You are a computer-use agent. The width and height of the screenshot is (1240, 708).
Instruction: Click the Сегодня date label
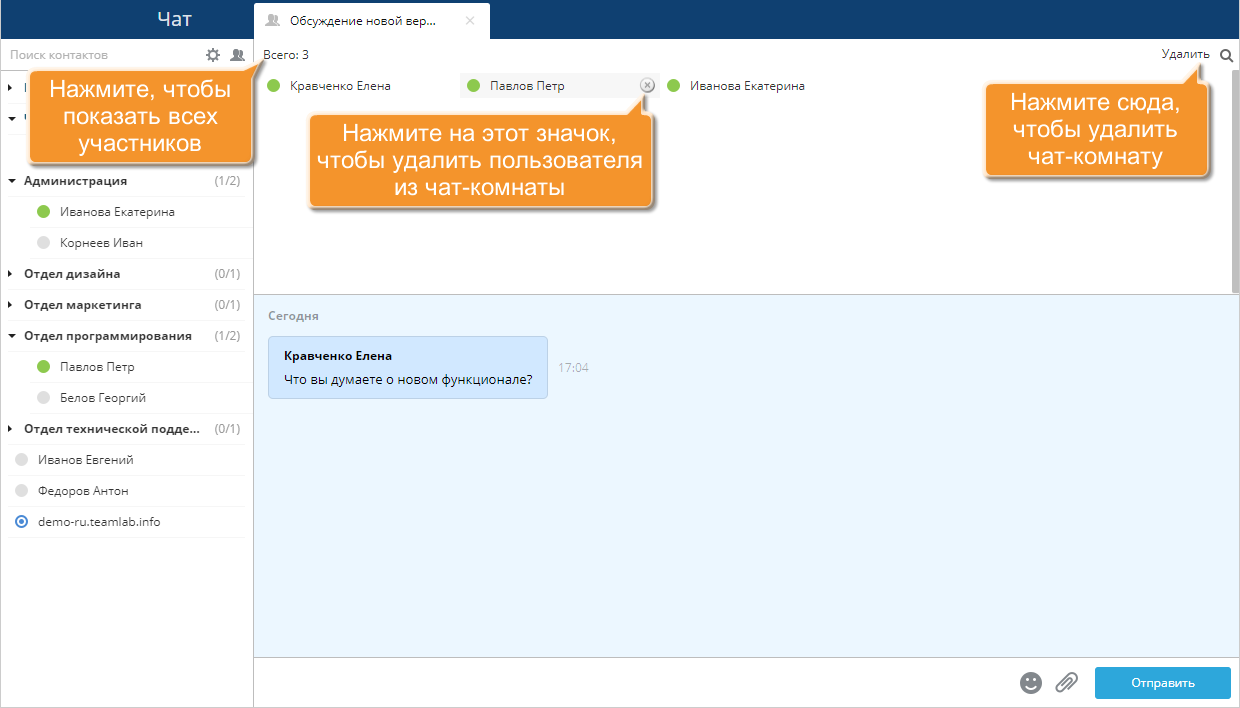293,316
